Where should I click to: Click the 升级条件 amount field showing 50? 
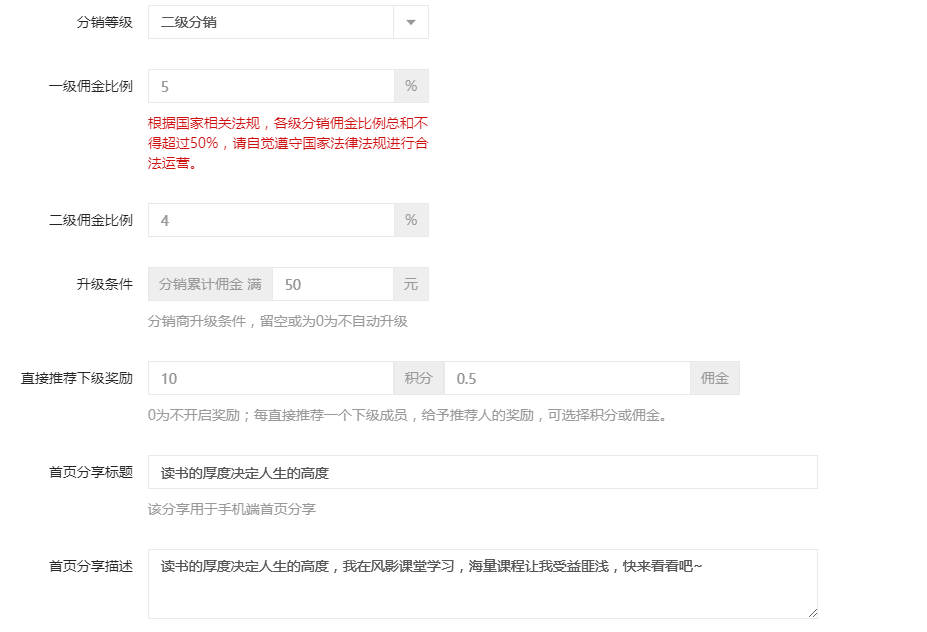[333, 284]
